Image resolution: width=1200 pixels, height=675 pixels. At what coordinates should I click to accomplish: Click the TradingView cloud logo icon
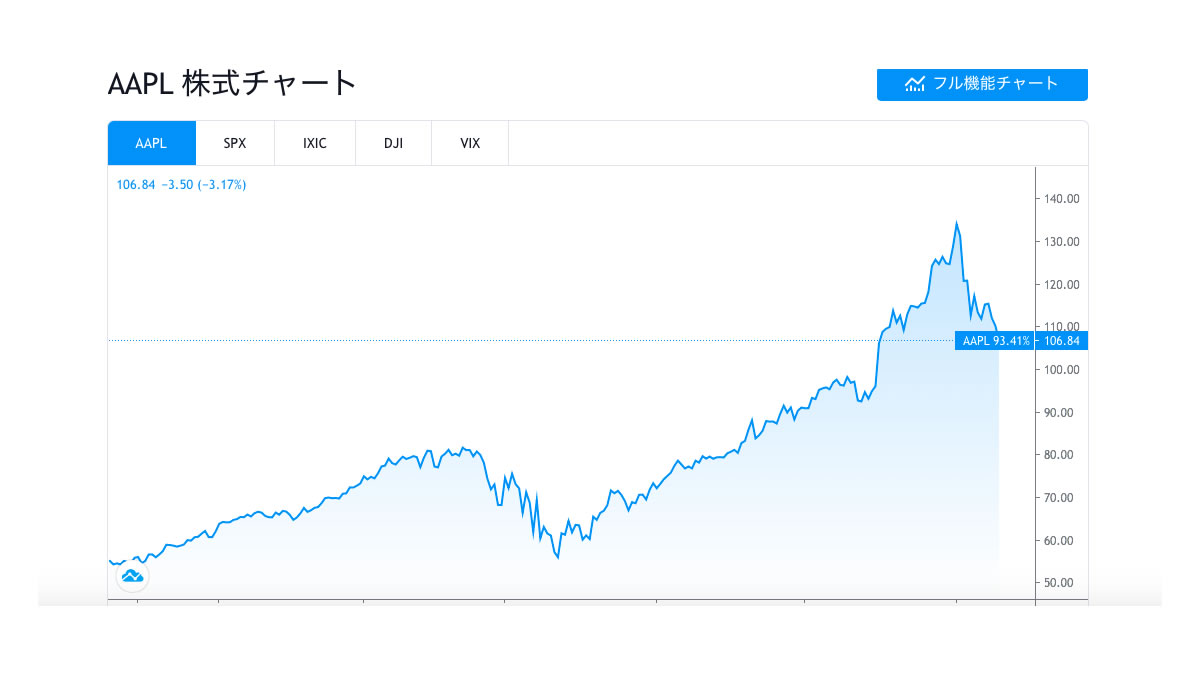(132, 576)
